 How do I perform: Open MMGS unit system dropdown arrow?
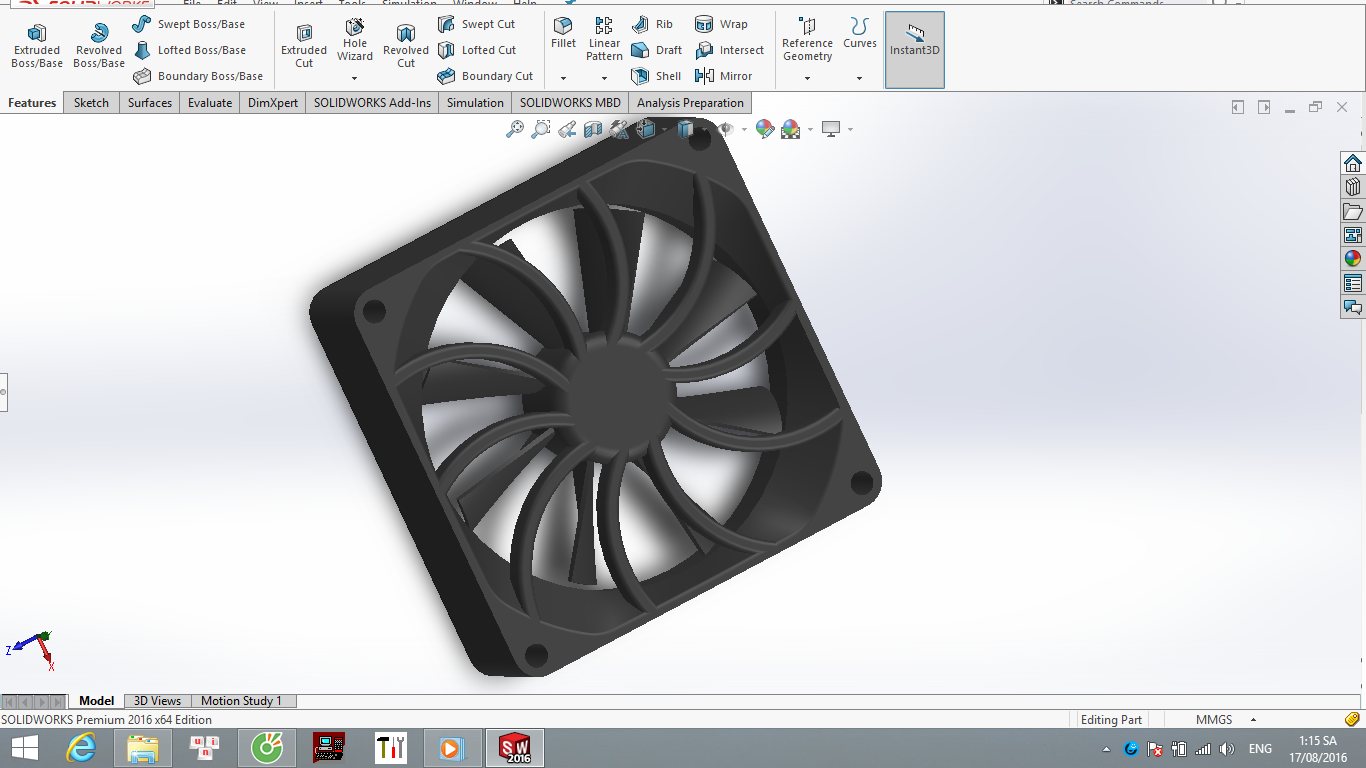[1253, 720]
